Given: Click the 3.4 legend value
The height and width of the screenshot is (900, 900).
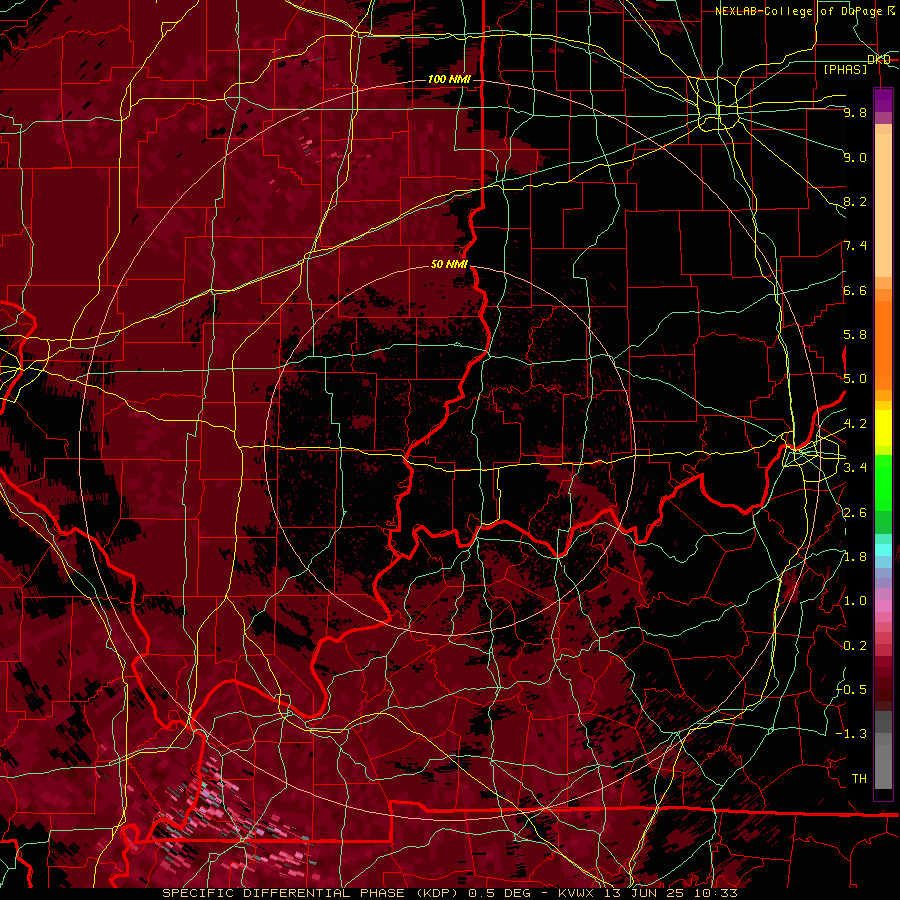Looking at the screenshot, I should pos(855,467).
